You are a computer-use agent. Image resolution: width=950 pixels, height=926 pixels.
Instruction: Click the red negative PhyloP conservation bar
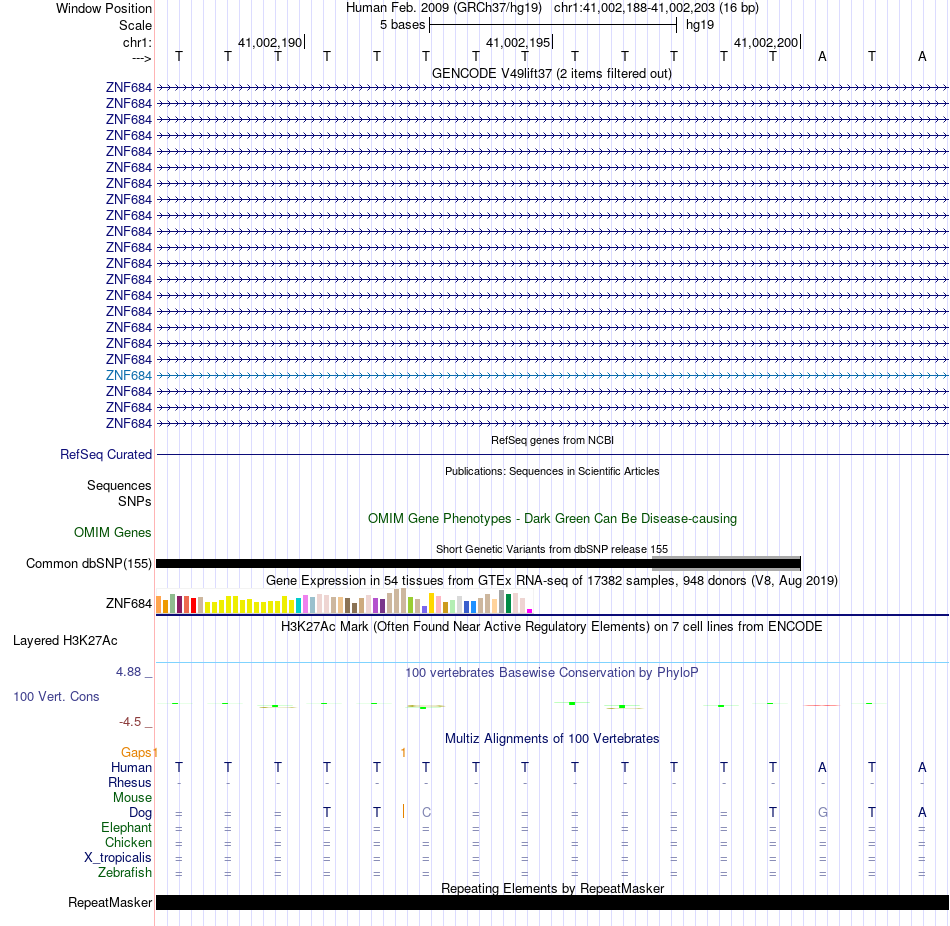[x=822, y=705]
